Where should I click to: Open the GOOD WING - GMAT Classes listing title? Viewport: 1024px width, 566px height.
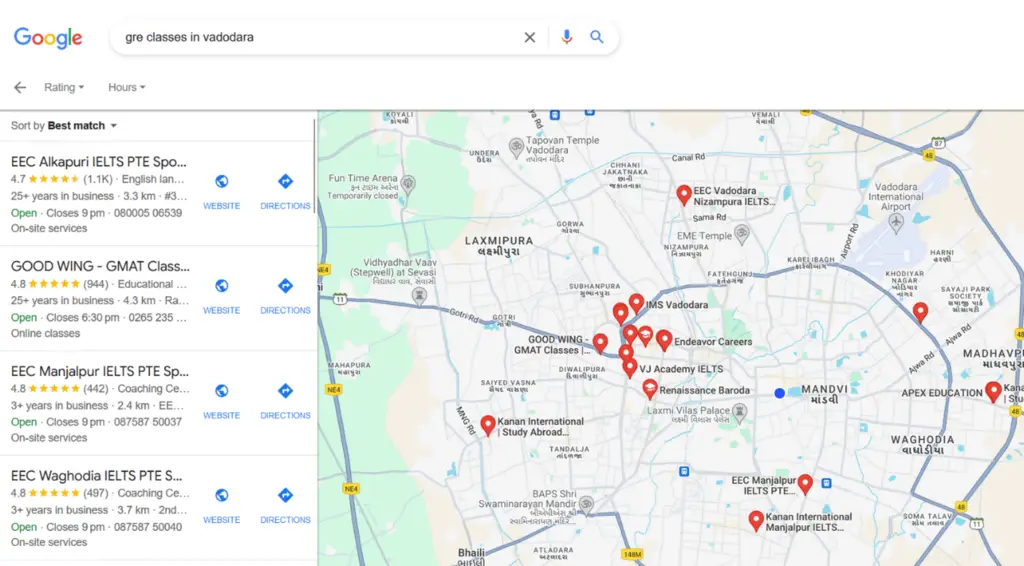pos(100,266)
